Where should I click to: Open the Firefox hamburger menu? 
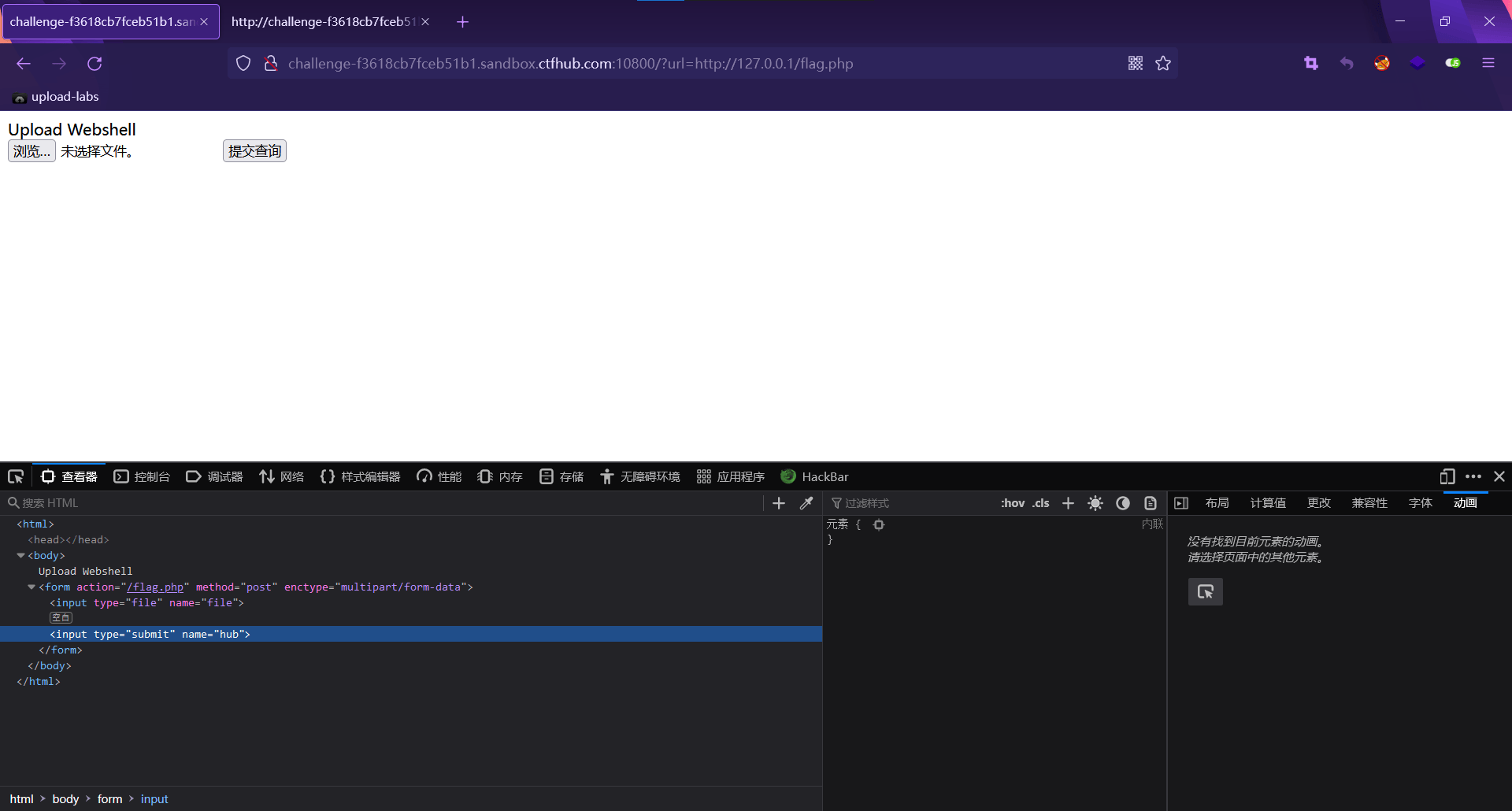click(1488, 64)
